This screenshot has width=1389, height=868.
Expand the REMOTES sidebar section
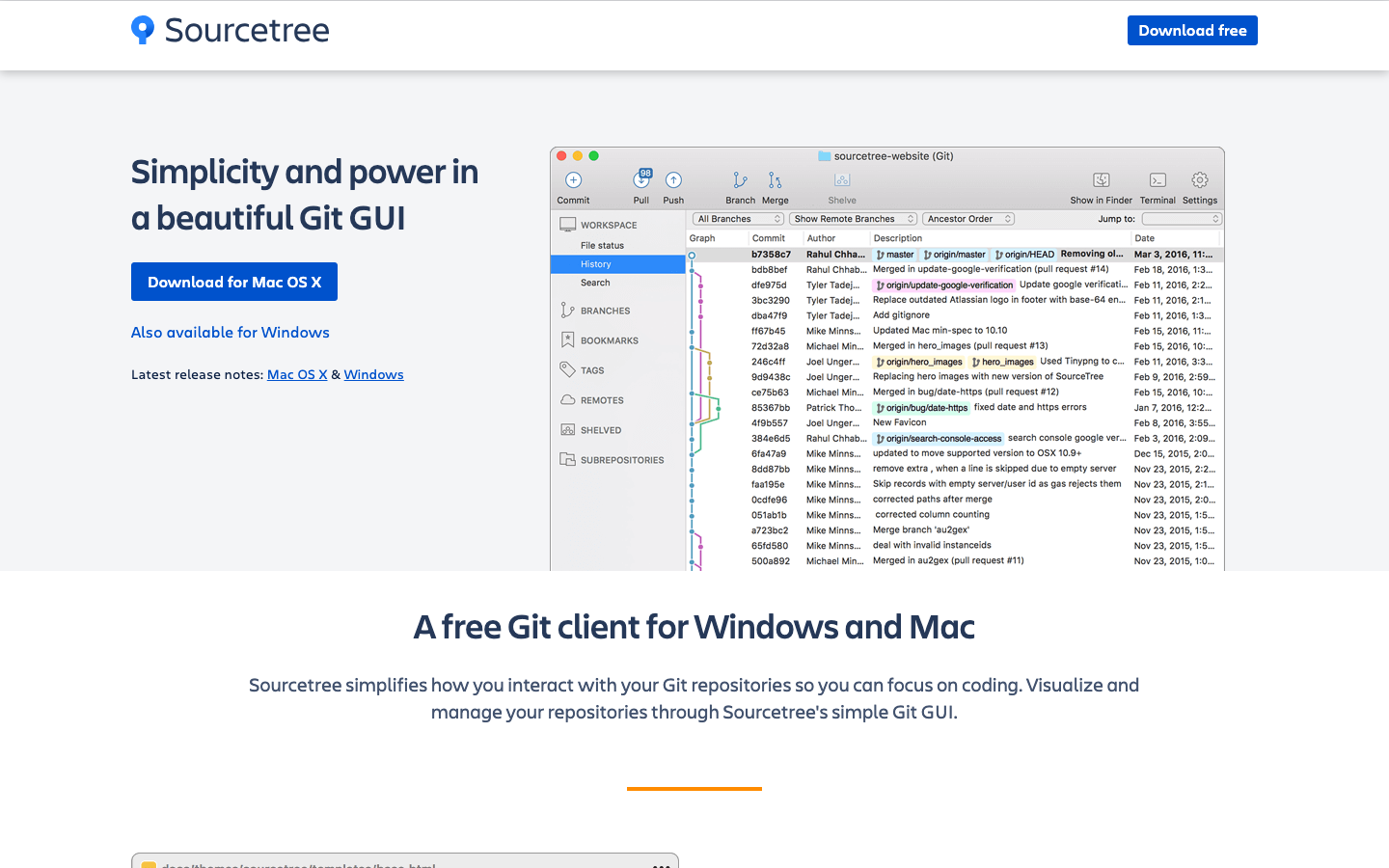[602, 400]
